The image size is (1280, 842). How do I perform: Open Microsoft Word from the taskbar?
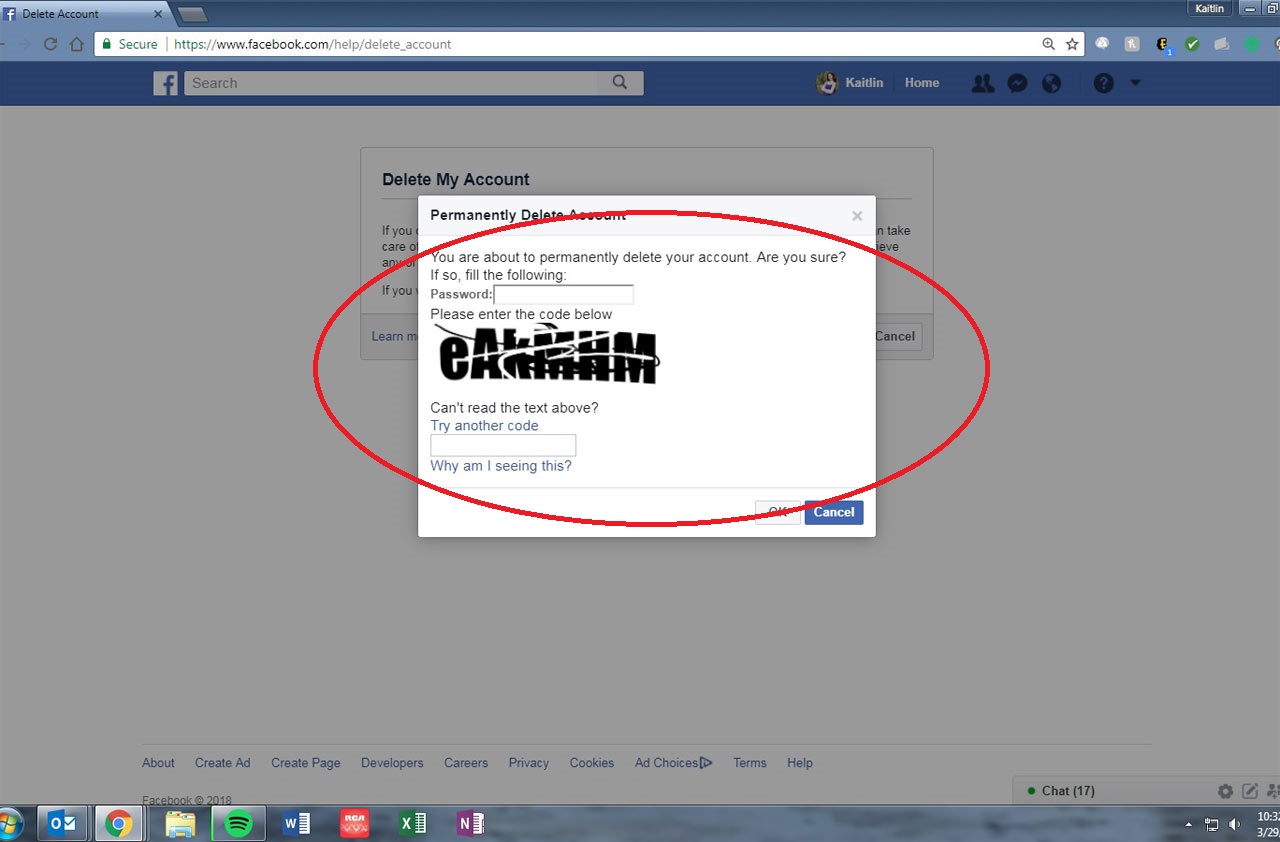coord(296,824)
